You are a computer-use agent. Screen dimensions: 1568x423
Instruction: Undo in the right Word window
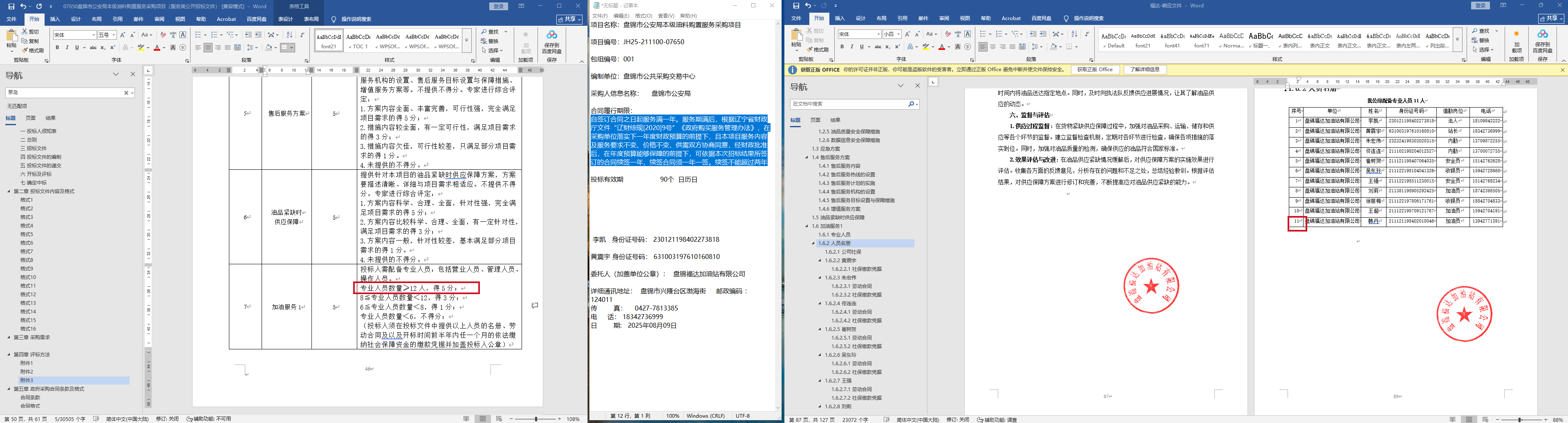(x=809, y=5)
